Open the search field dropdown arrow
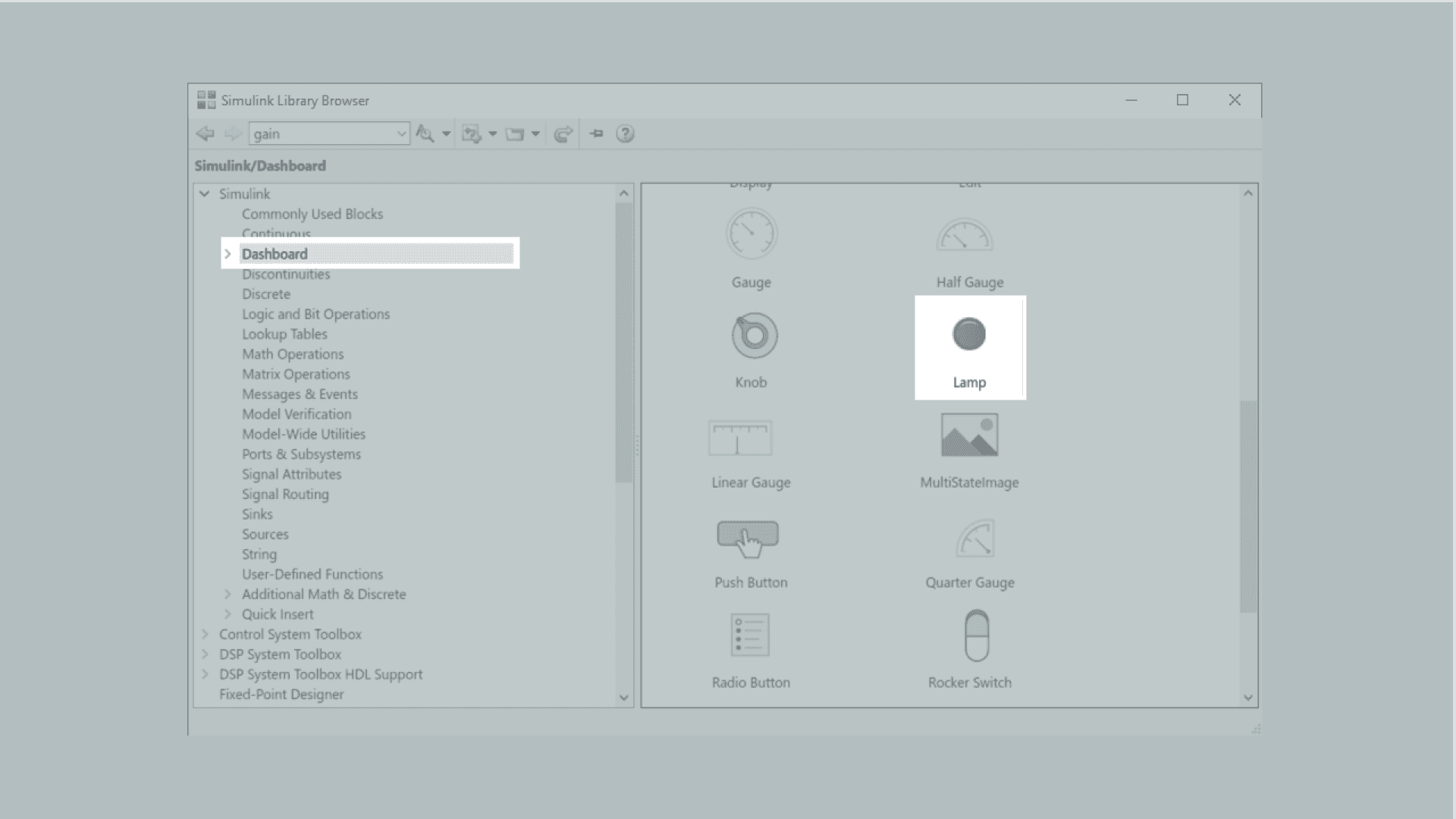The height and width of the screenshot is (819, 1456). coord(401,134)
